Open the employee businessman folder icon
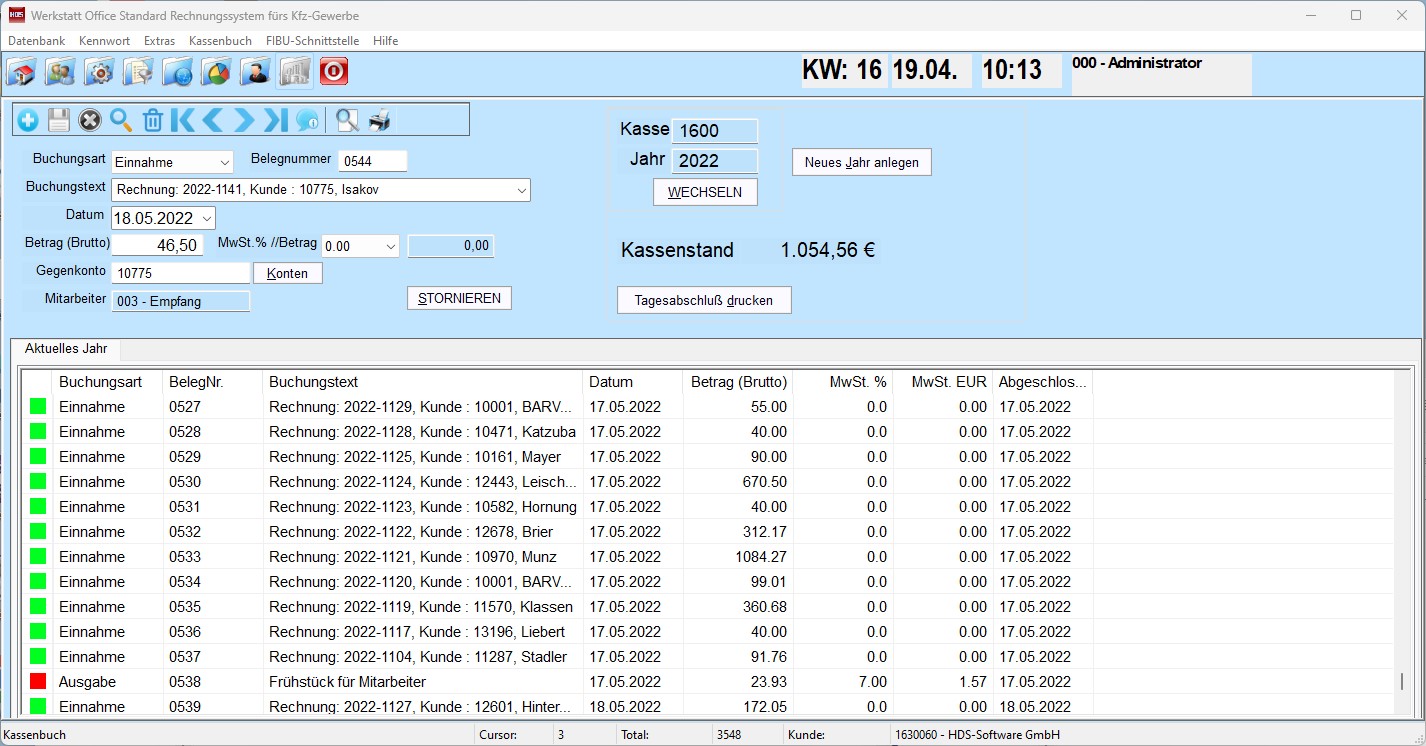This screenshot has height=746, width=1426. coord(255,72)
